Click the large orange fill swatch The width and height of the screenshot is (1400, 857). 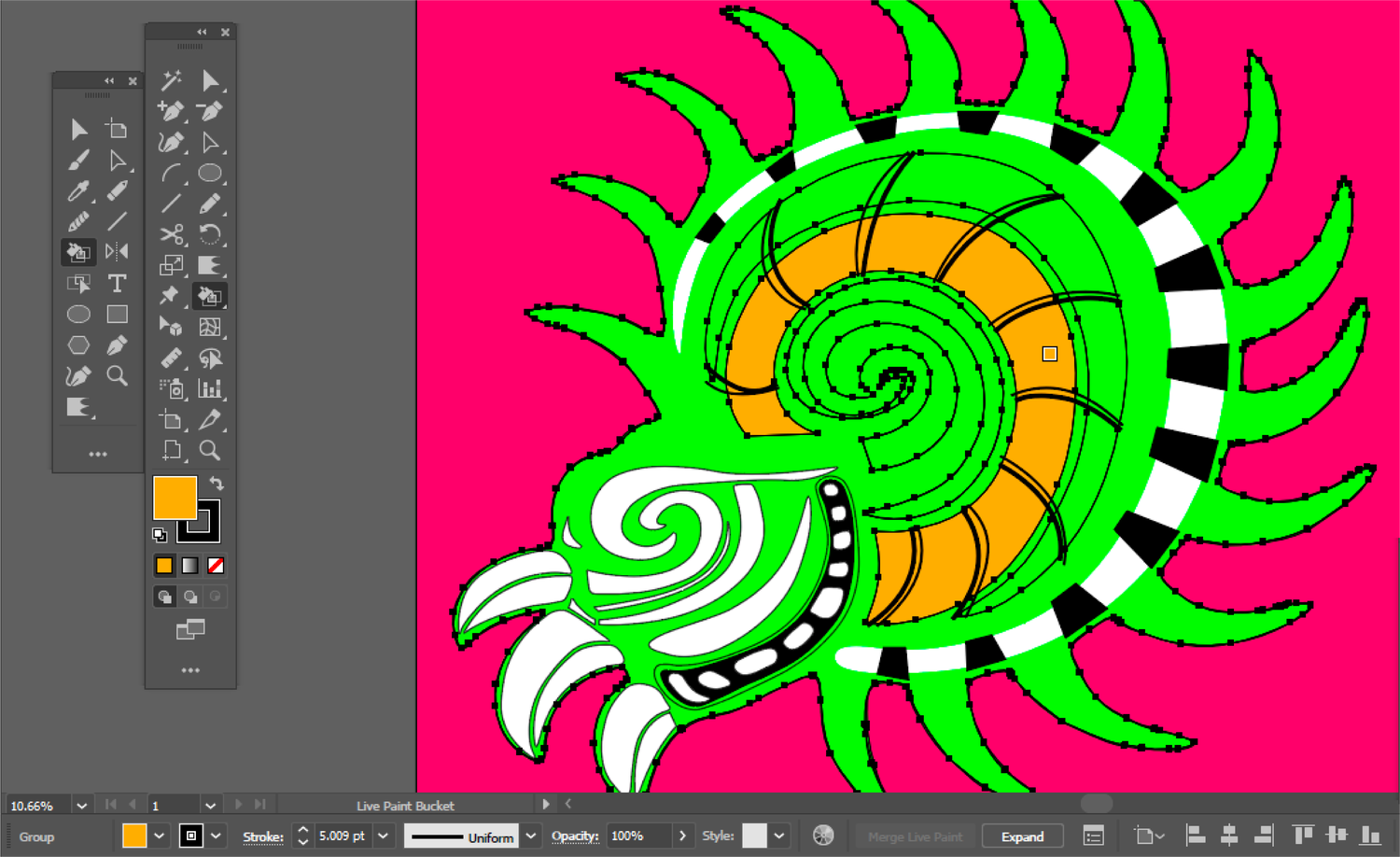(x=174, y=498)
